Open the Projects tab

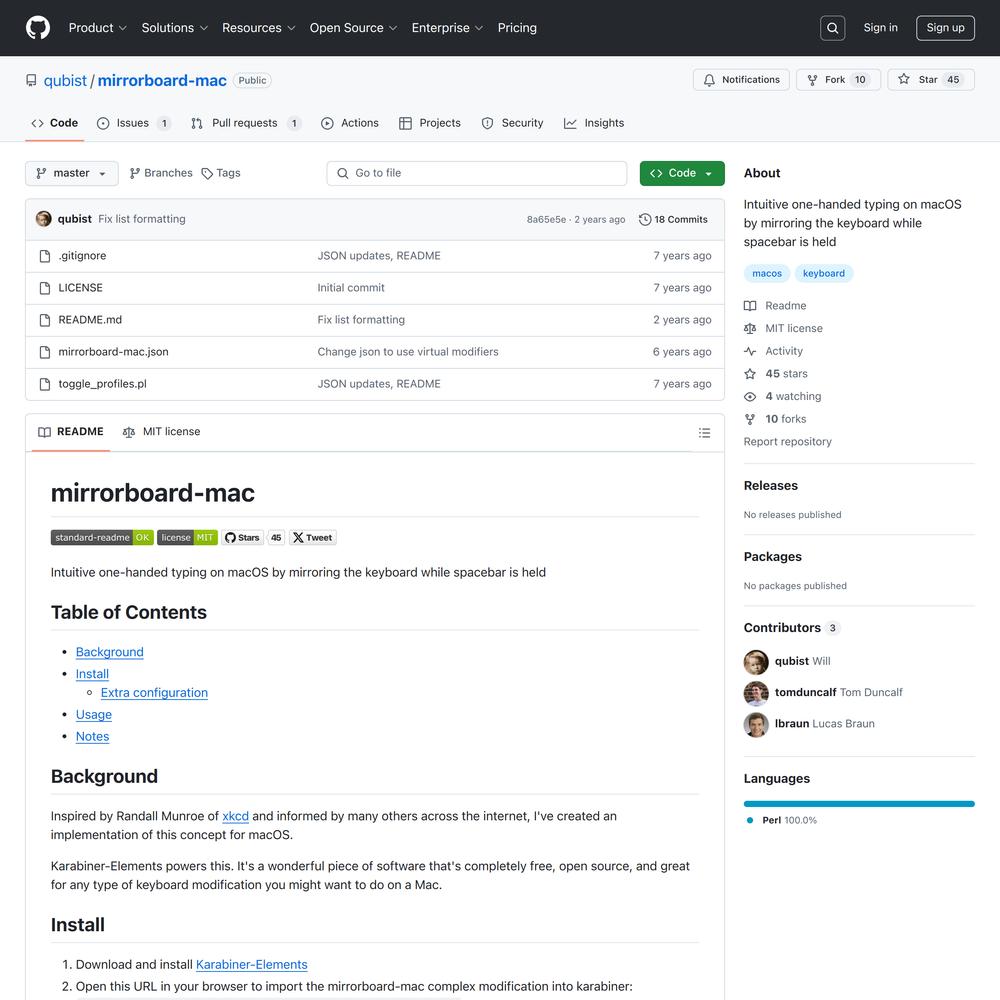430,123
